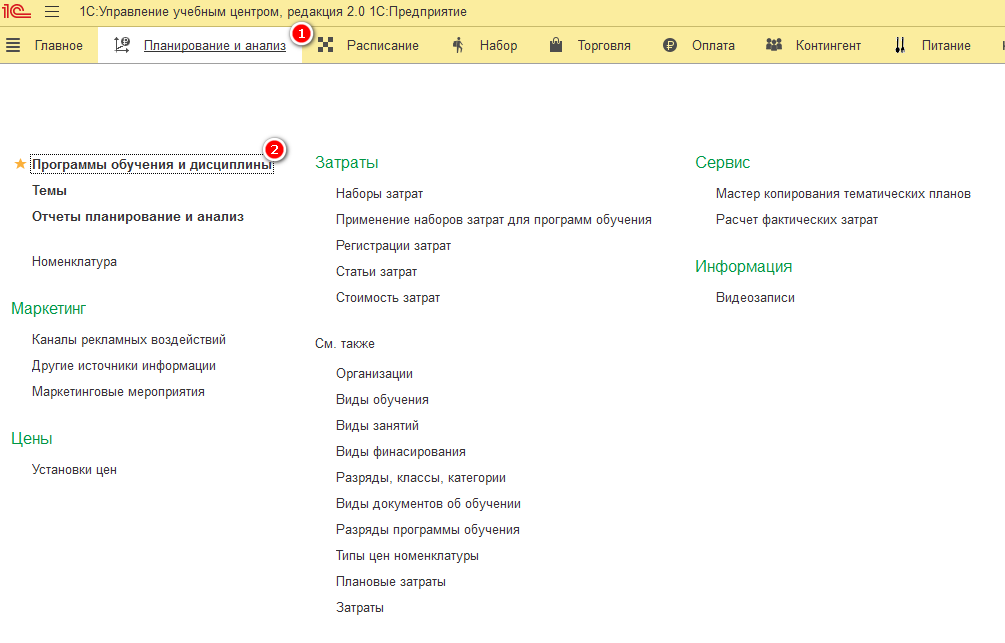1005x643 pixels.
Task: Click the Расписание grid icon
Action: click(x=326, y=45)
